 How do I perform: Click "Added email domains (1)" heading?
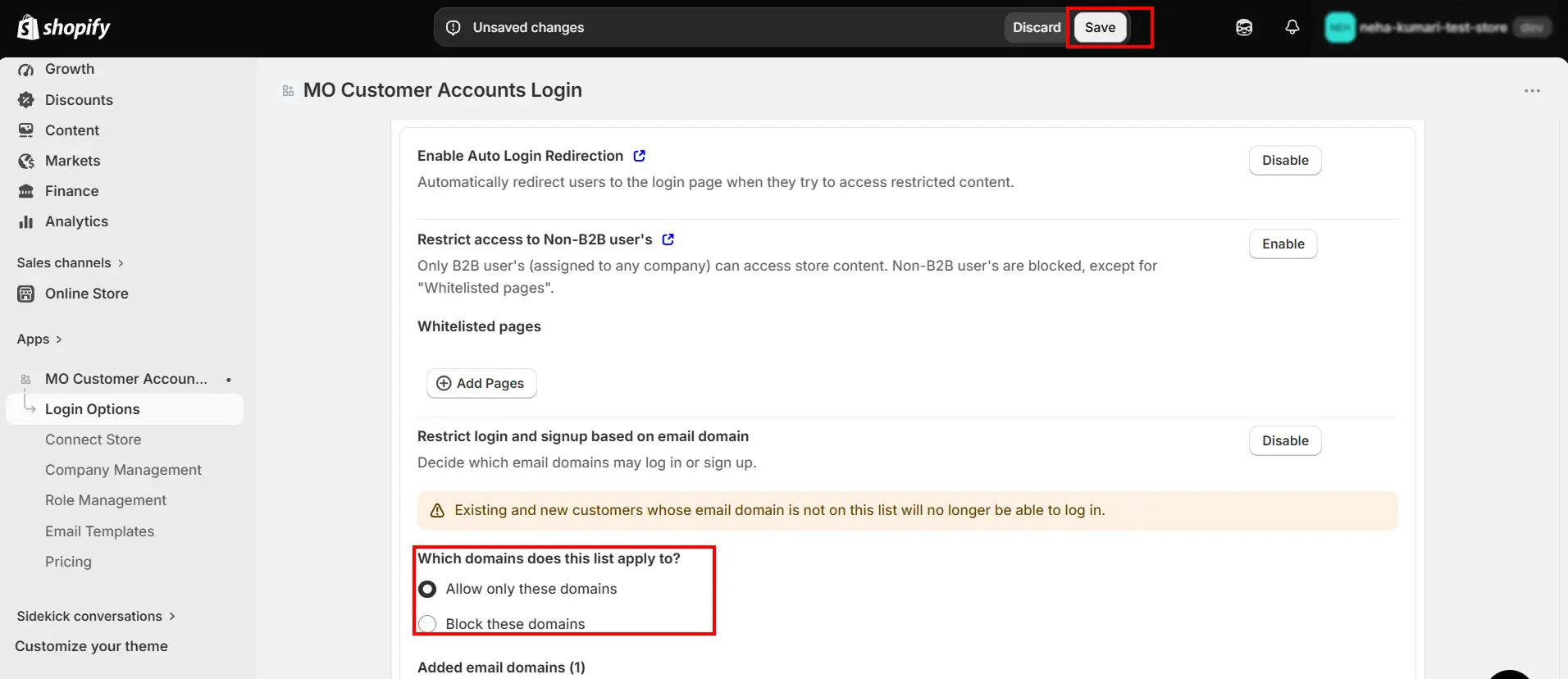tap(501, 668)
